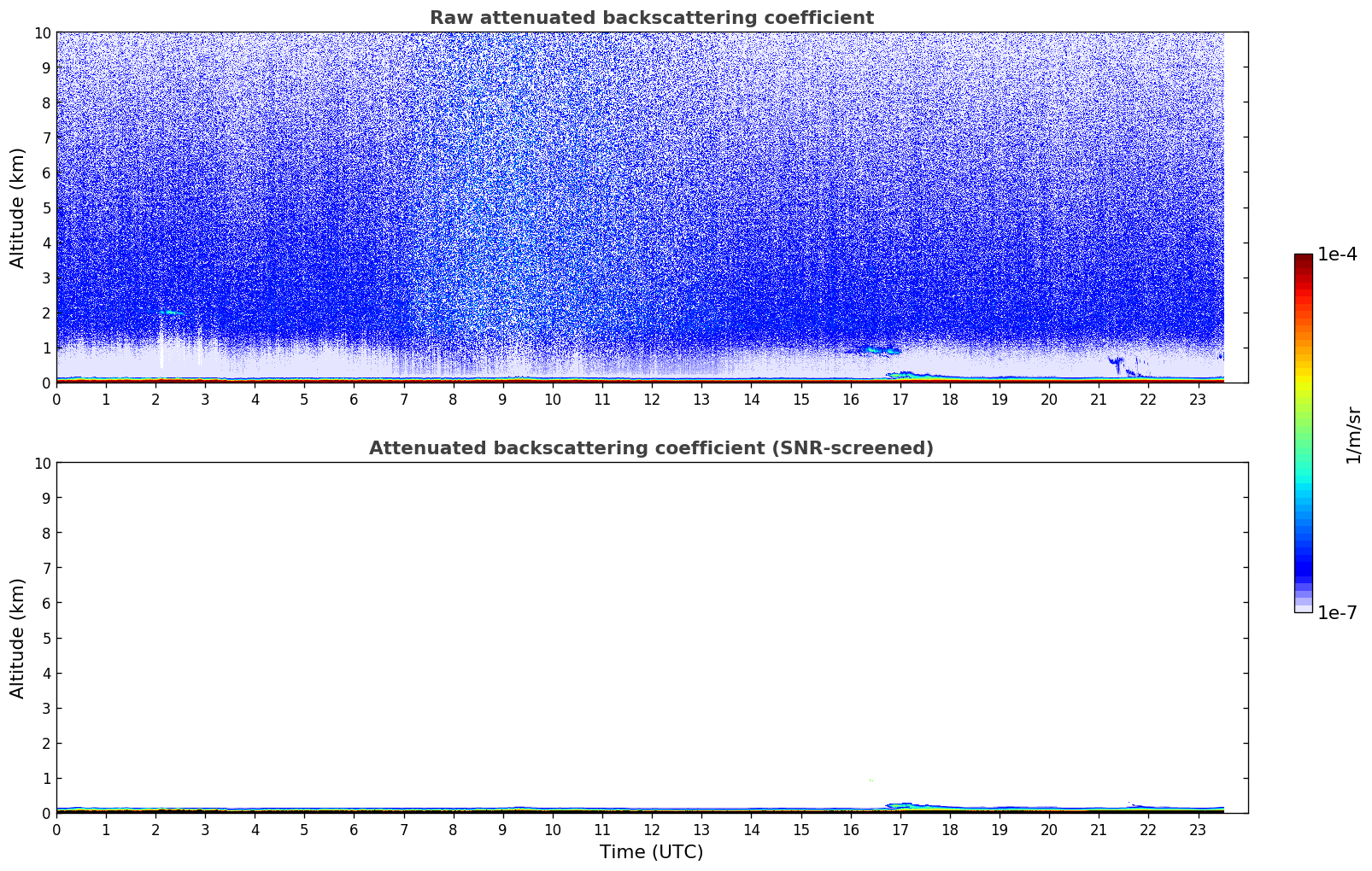Click hour 0 on the top time axis
The height and width of the screenshot is (871, 1372).
[x=56, y=400]
